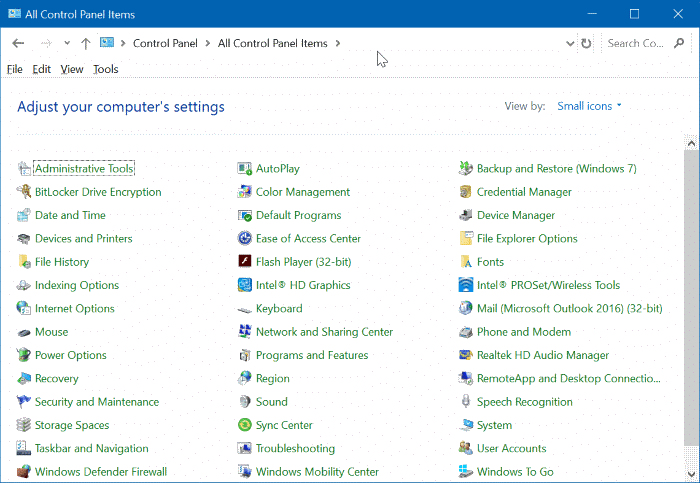Click the scrollbar down arrow

[x=692, y=475]
